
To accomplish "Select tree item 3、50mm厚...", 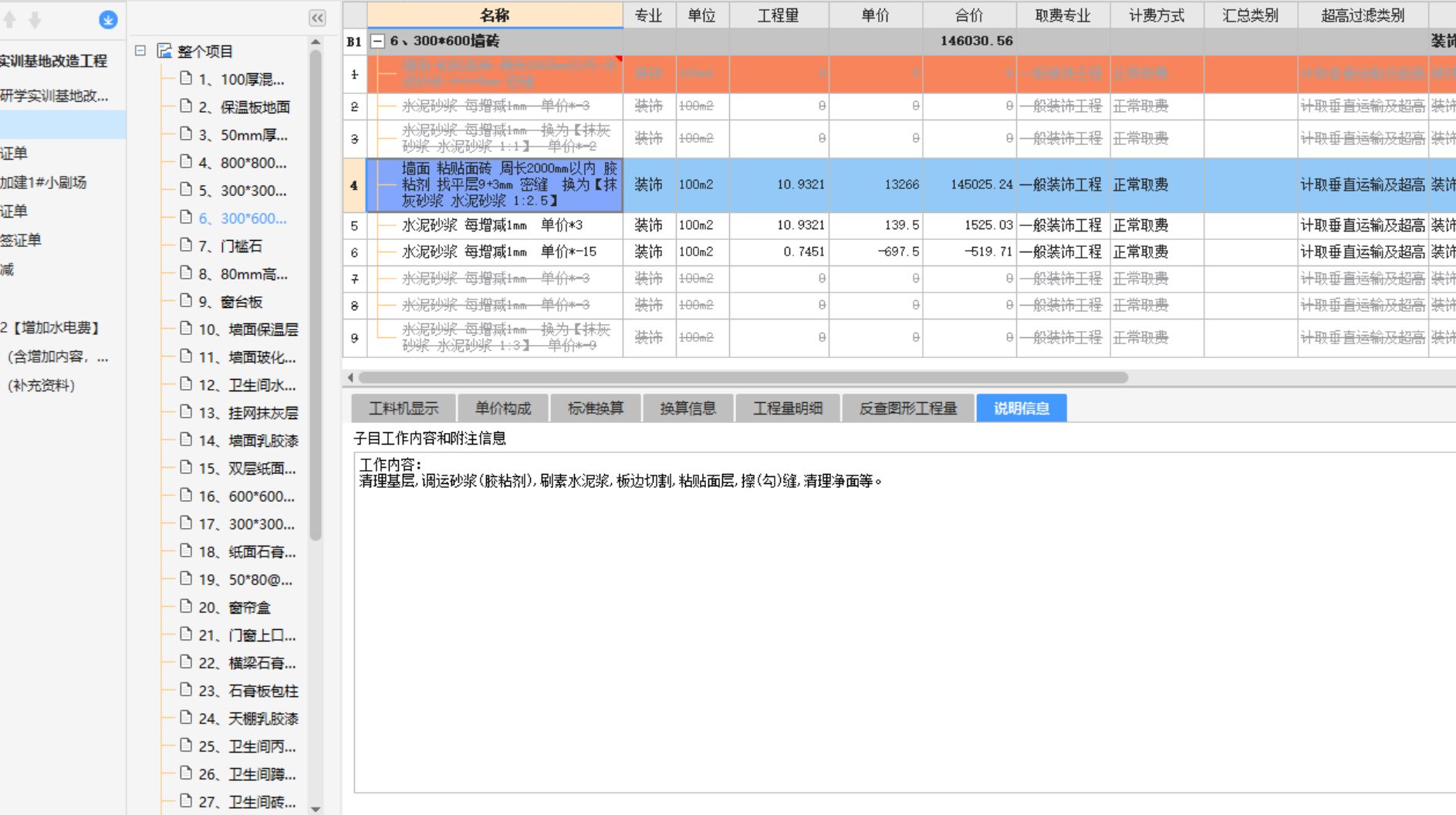I will pos(243,134).
